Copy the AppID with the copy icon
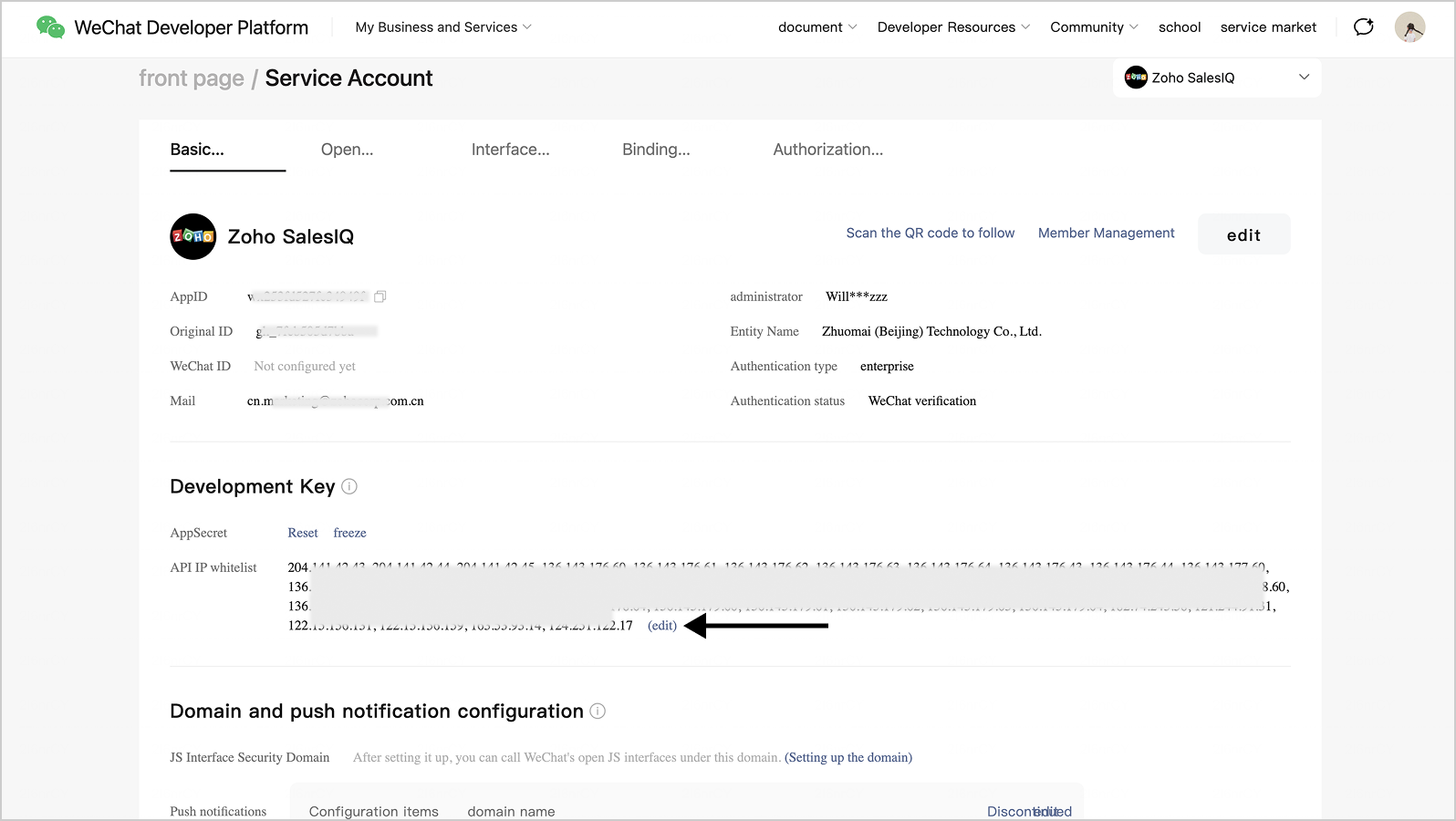 click(380, 296)
